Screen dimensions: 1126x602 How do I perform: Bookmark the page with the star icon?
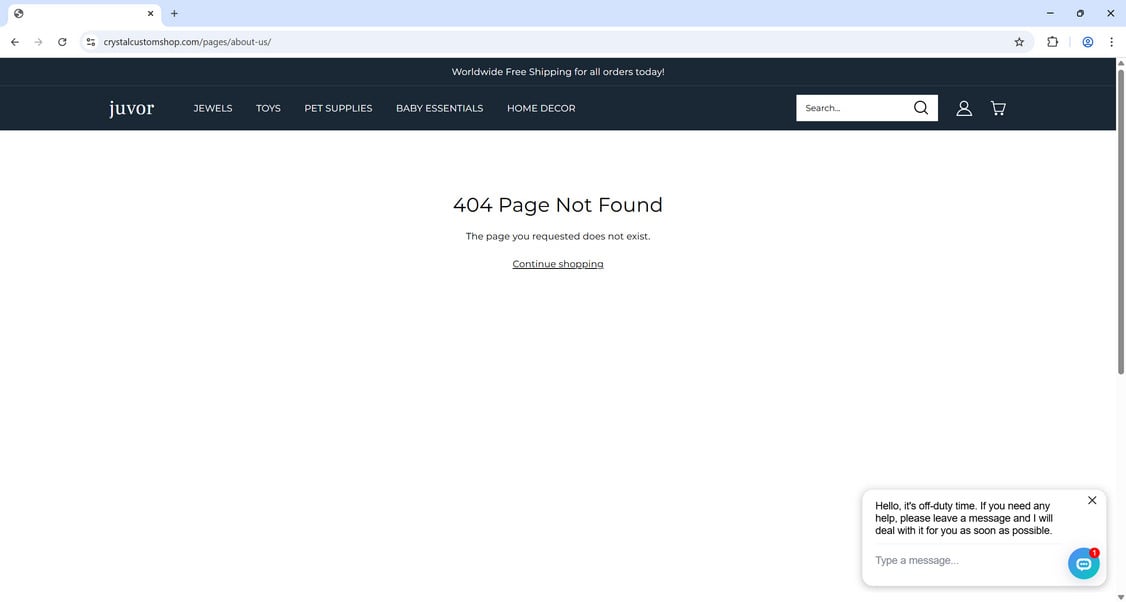[1018, 42]
